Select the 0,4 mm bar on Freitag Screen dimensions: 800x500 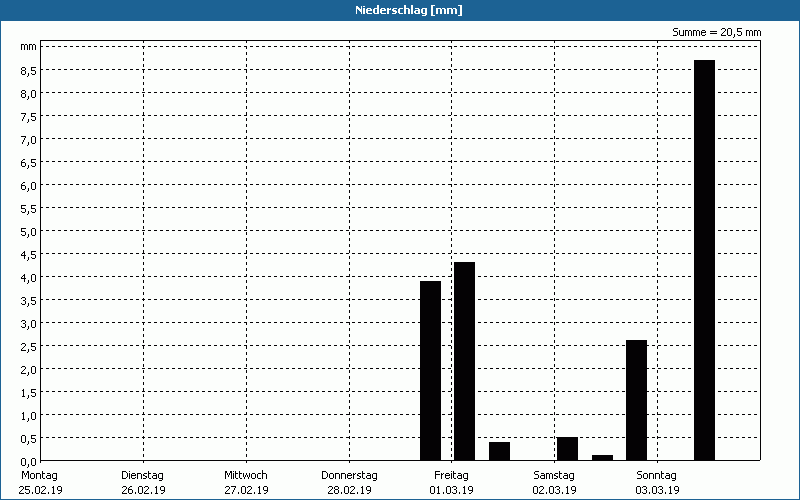click(499, 452)
